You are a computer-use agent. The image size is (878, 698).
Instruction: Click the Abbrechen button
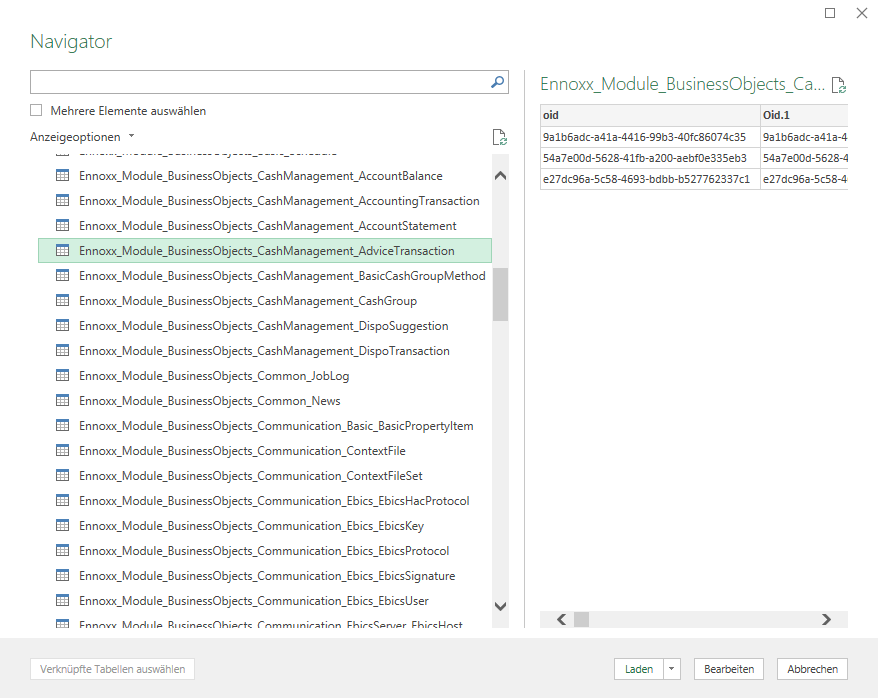(812, 669)
